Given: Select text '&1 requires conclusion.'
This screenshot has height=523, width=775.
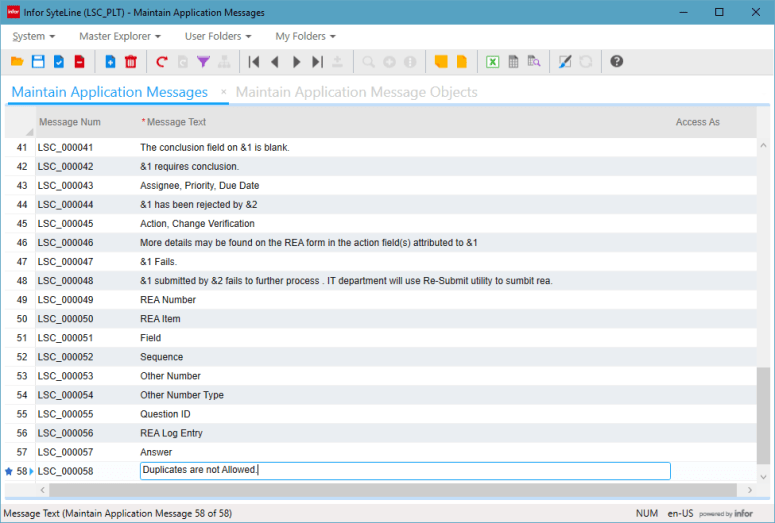Looking at the screenshot, I should (189, 167).
